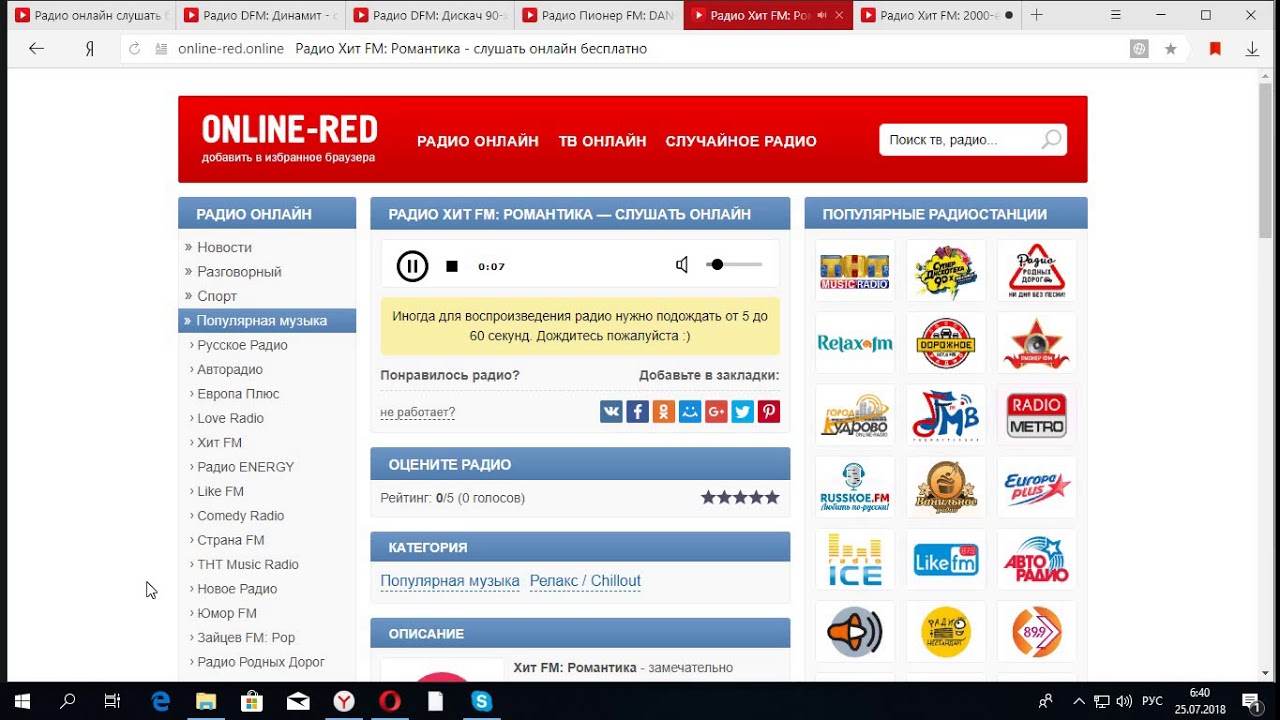Open Vanilnoe radio station logo
The width and height of the screenshot is (1280, 720).
point(946,487)
